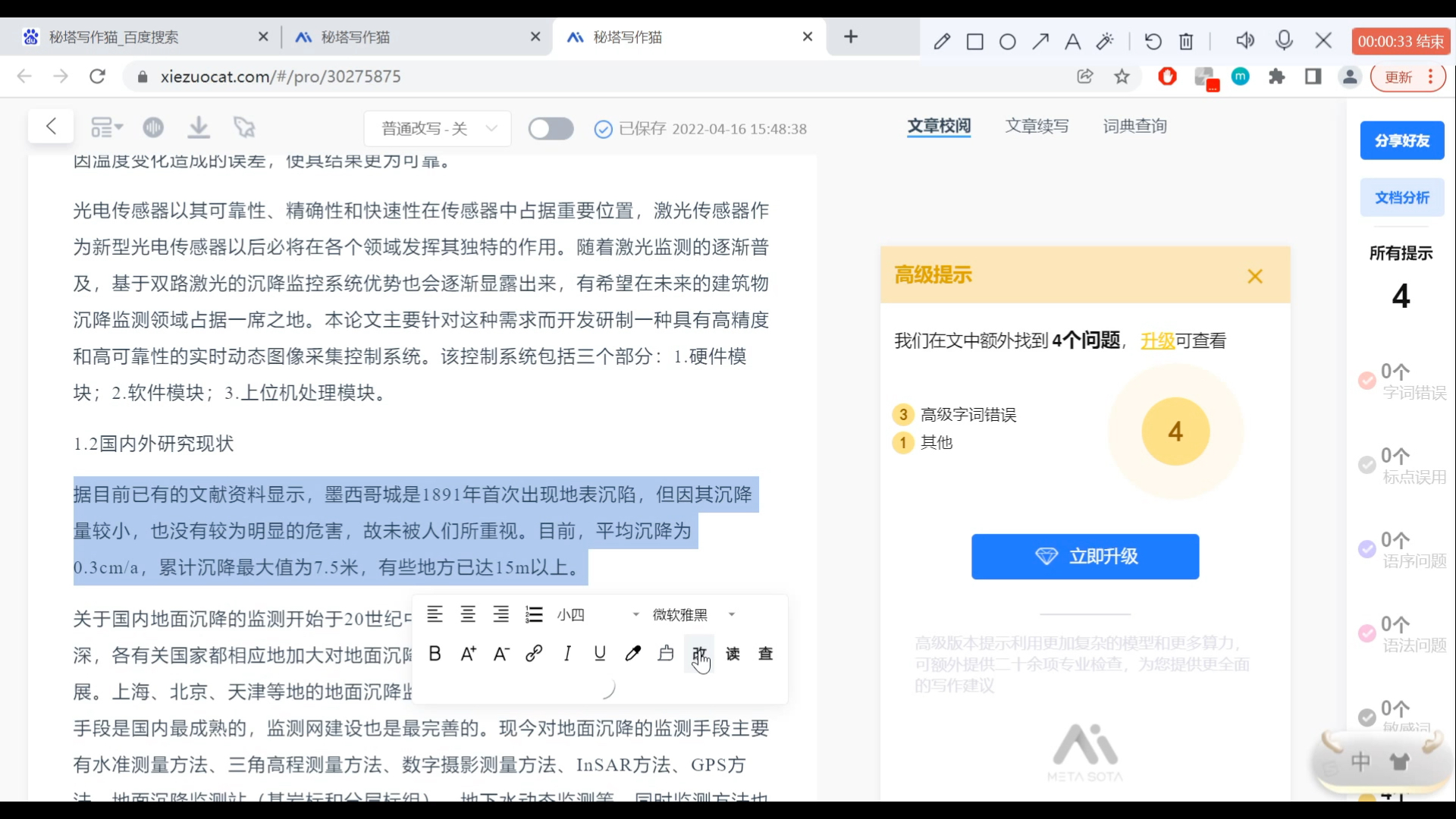Mute the recorder speaker icon
Image resolution: width=1456 pixels, height=819 pixels.
[1245, 40]
